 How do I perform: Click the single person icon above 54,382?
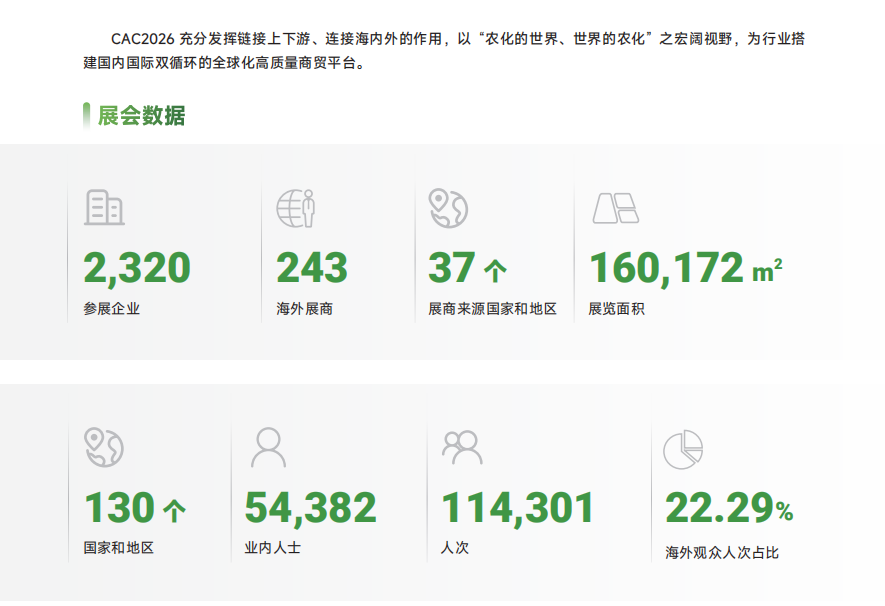pyautogui.click(x=268, y=447)
